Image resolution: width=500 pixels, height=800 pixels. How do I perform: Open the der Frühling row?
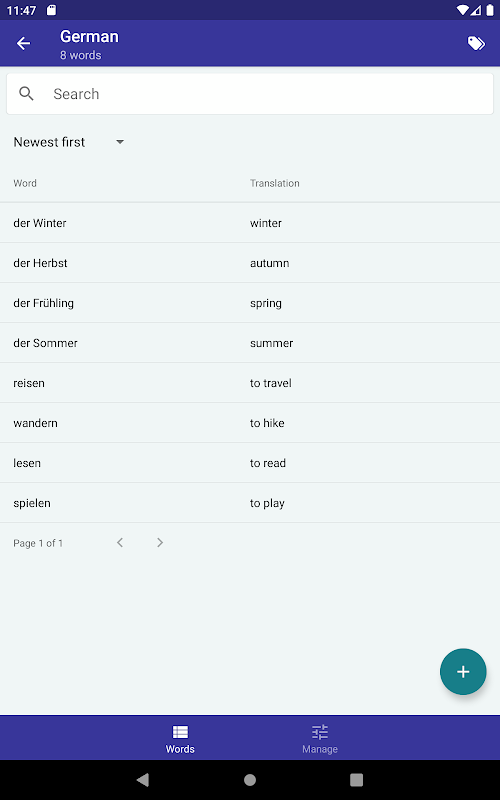pyautogui.click(x=250, y=303)
